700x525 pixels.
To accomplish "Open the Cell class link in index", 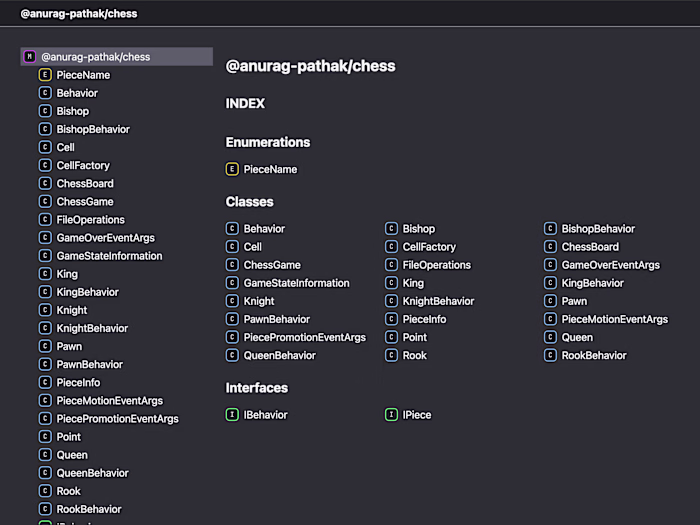I will tap(253, 247).
